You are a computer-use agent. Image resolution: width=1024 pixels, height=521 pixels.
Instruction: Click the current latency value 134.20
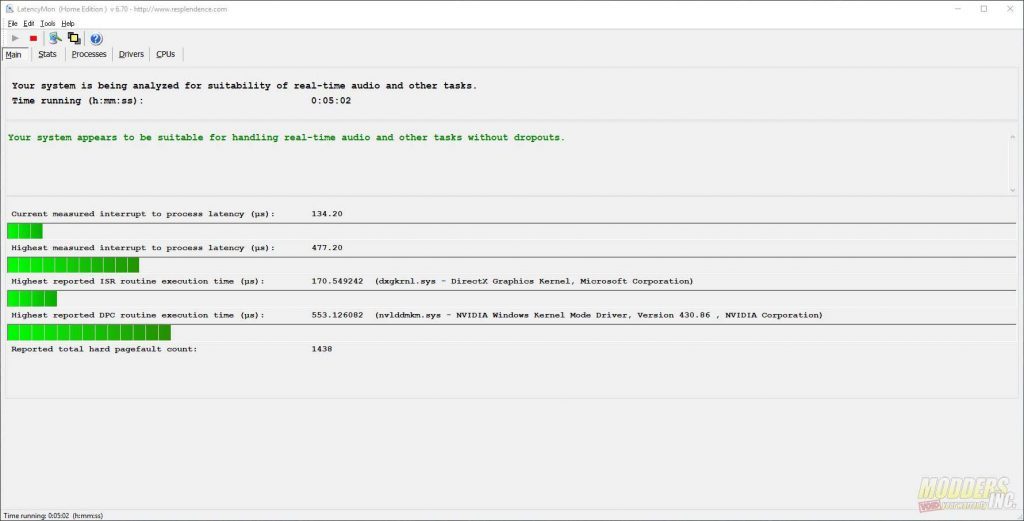(327, 214)
